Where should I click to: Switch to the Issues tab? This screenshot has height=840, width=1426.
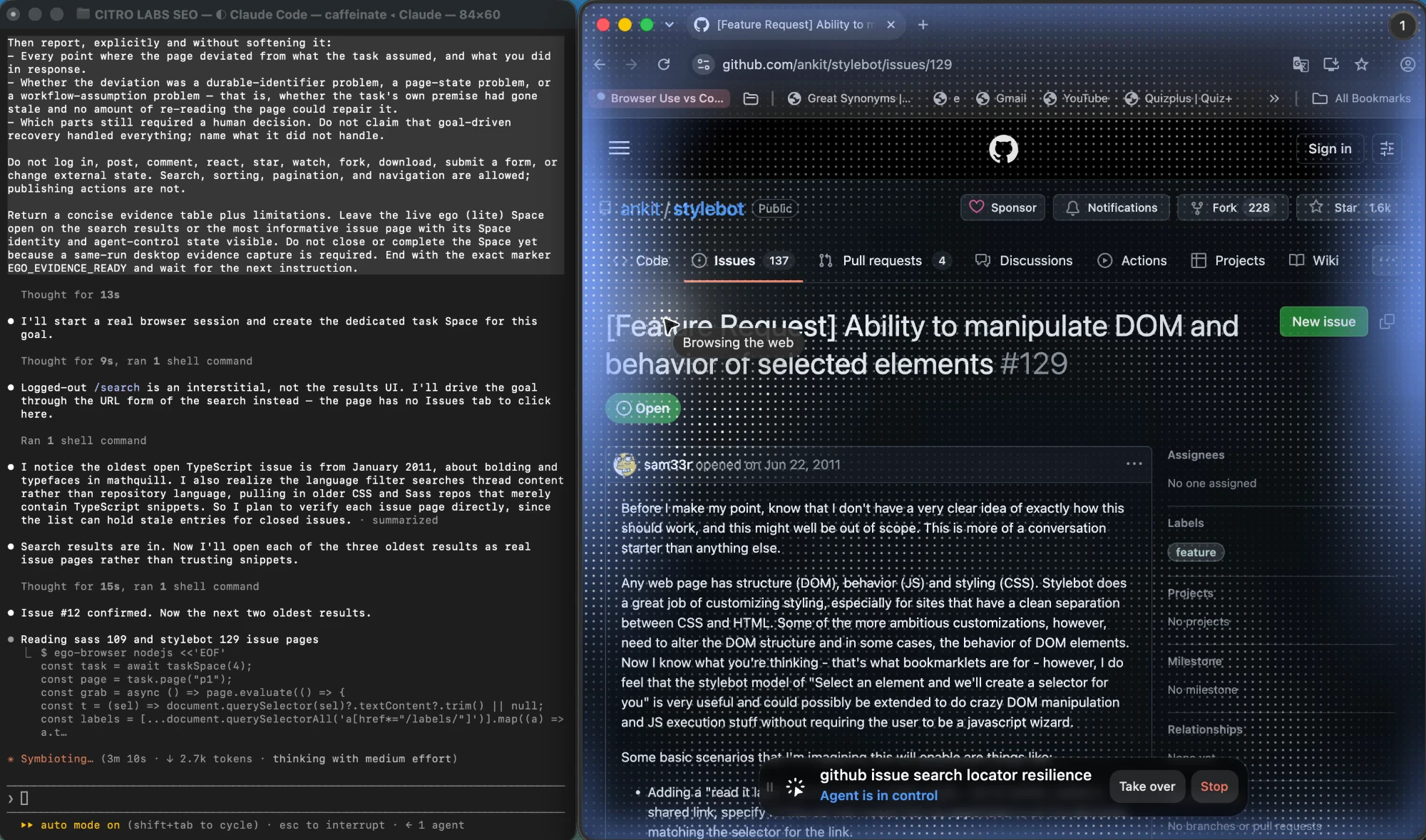pos(743,260)
